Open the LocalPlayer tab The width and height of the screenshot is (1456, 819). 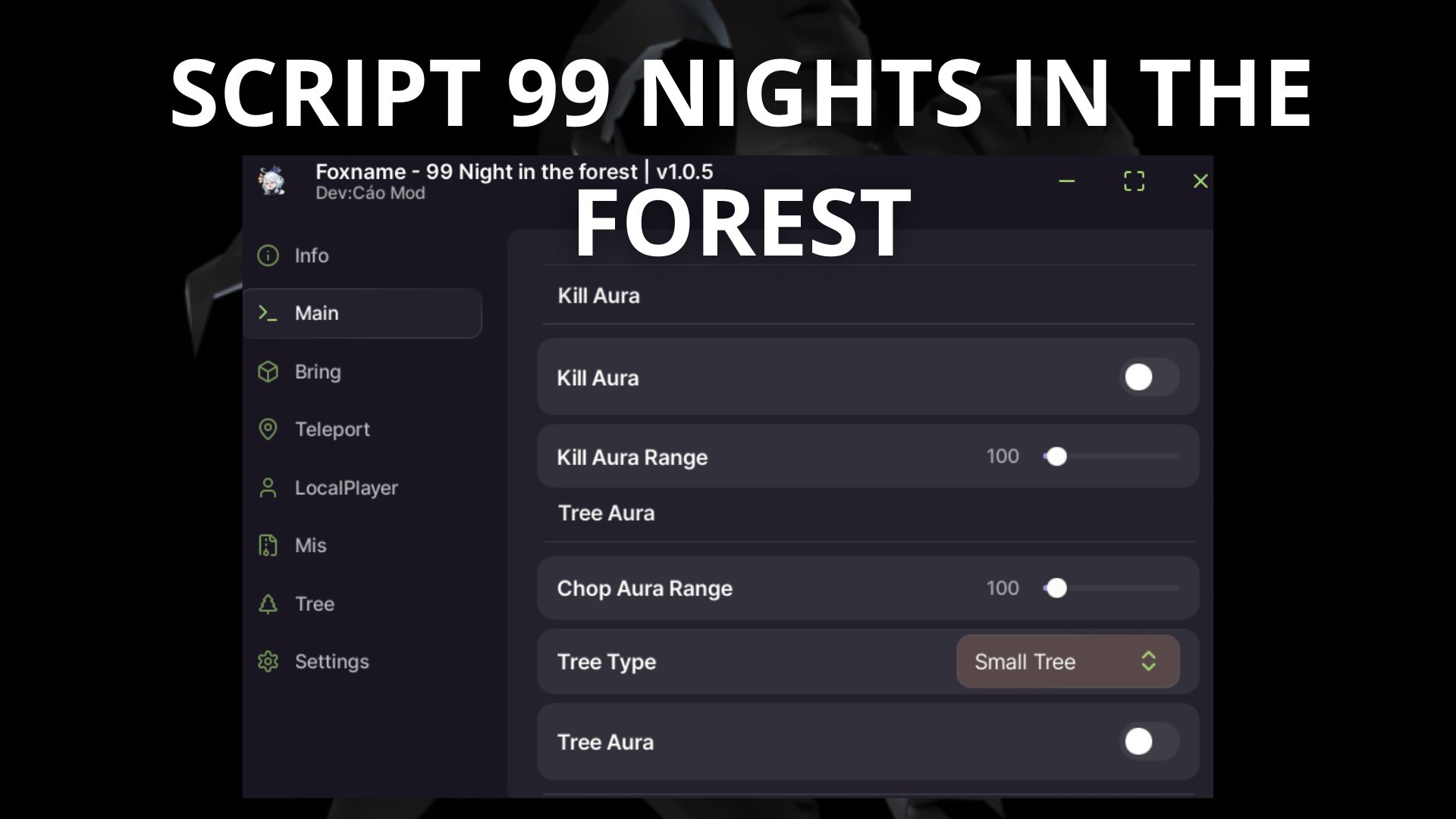click(x=346, y=488)
